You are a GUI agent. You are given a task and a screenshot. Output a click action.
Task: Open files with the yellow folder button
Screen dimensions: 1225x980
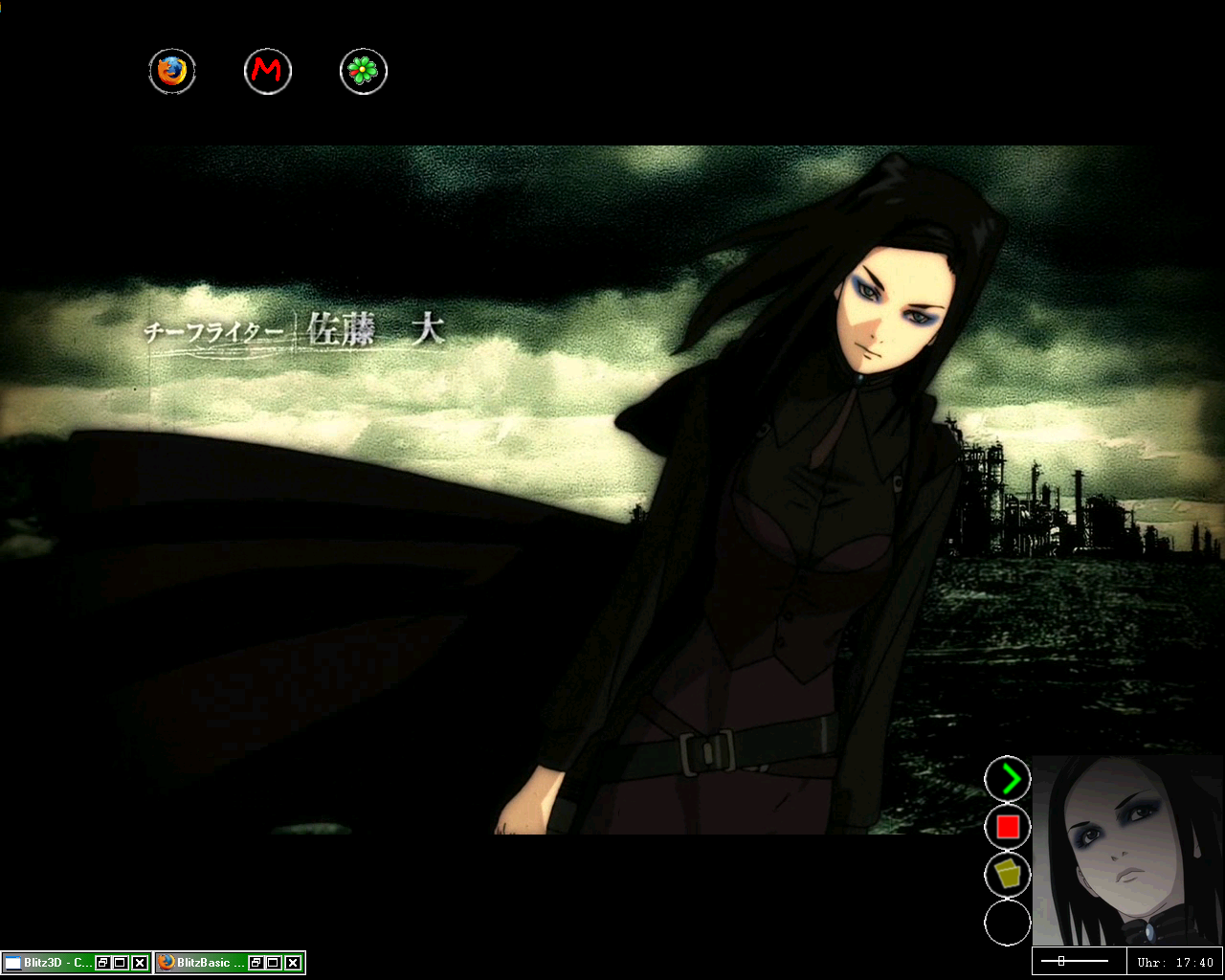(x=1008, y=874)
